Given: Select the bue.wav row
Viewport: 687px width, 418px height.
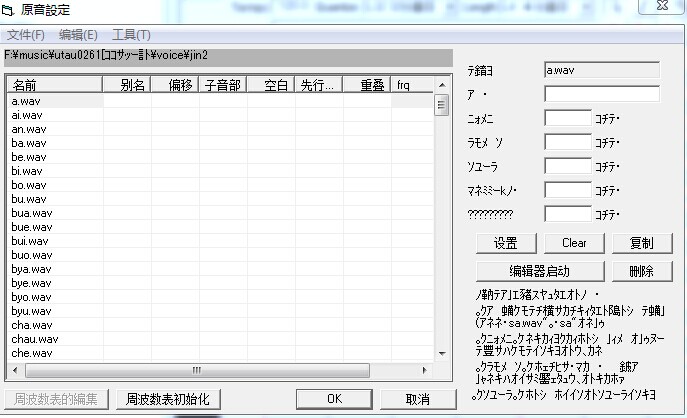Looking at the screenshot, I should (x=220, y=227).
